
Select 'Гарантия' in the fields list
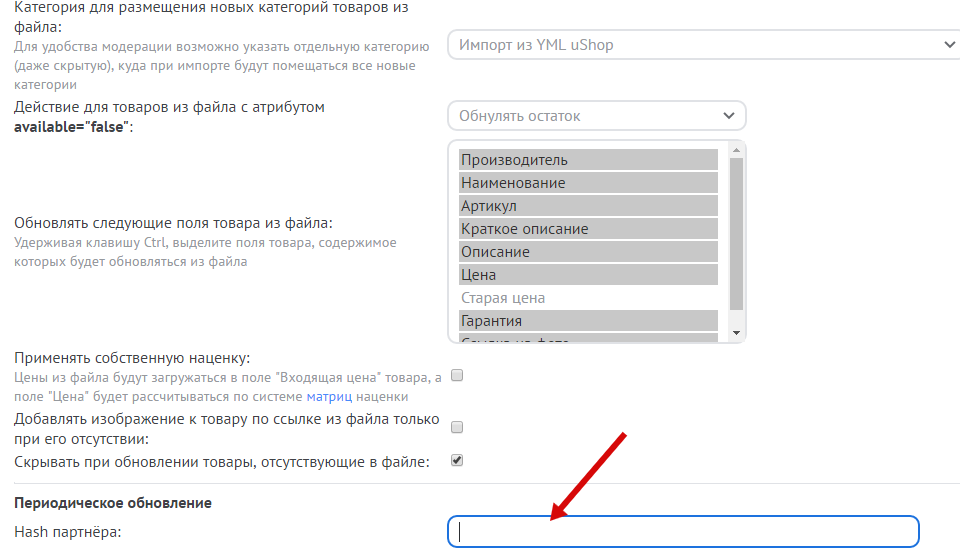[x=588, y=321]
